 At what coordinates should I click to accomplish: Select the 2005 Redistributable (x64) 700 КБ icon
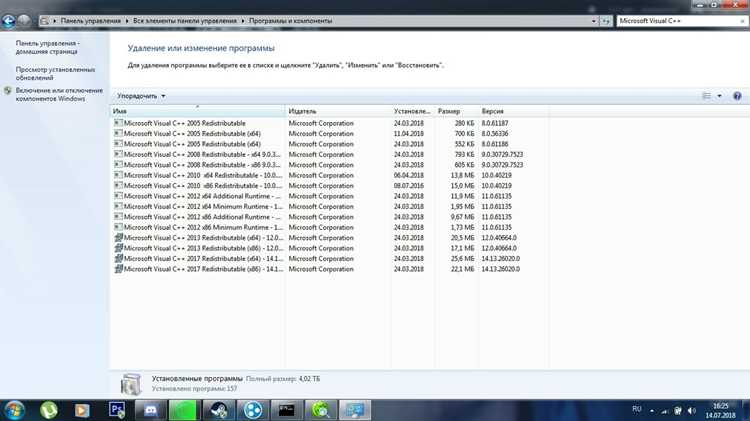click(118, 133)
